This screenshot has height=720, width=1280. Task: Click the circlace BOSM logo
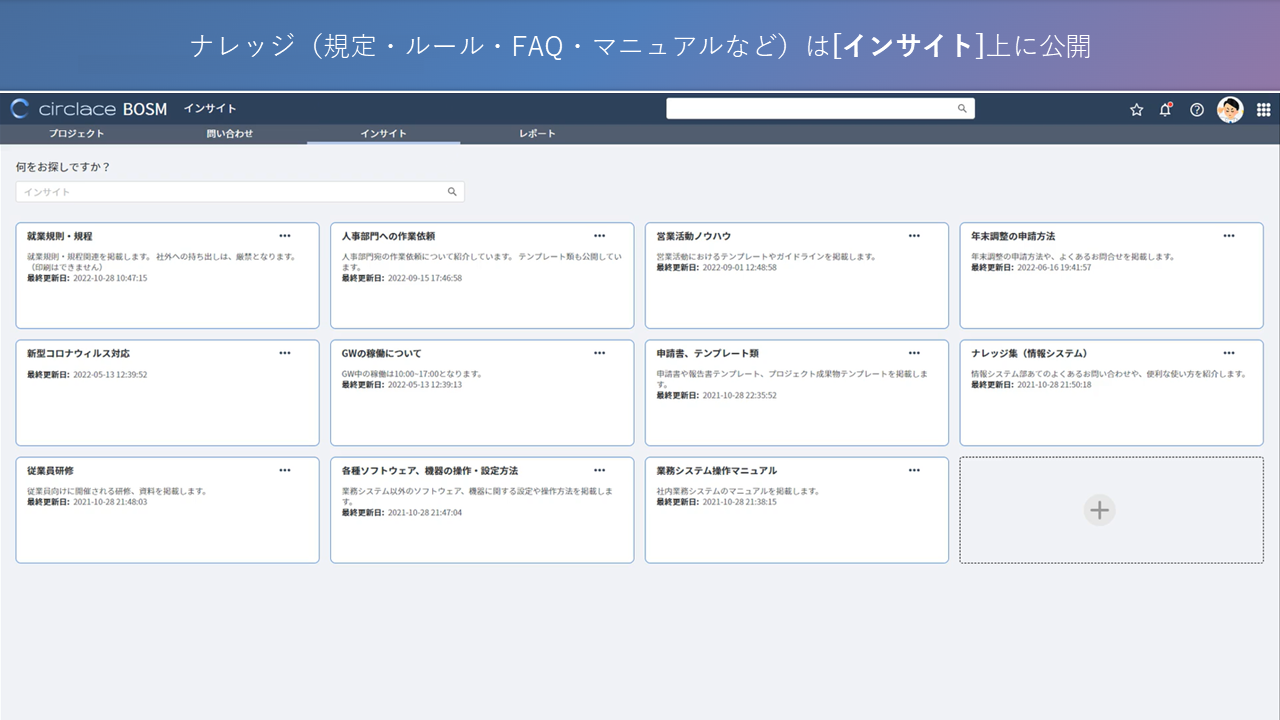(x=88, y=109)
